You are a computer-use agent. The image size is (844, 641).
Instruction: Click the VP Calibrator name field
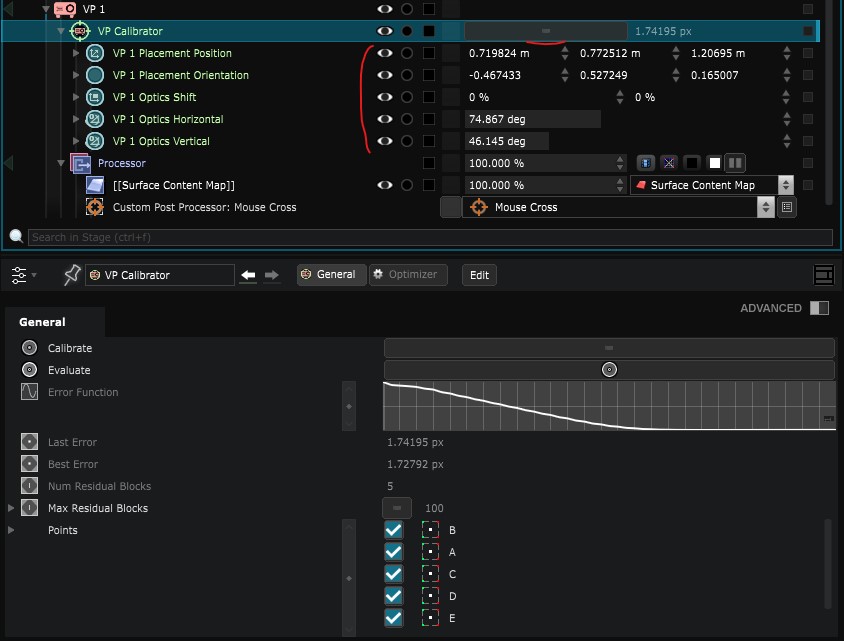[x=160, y=275]
